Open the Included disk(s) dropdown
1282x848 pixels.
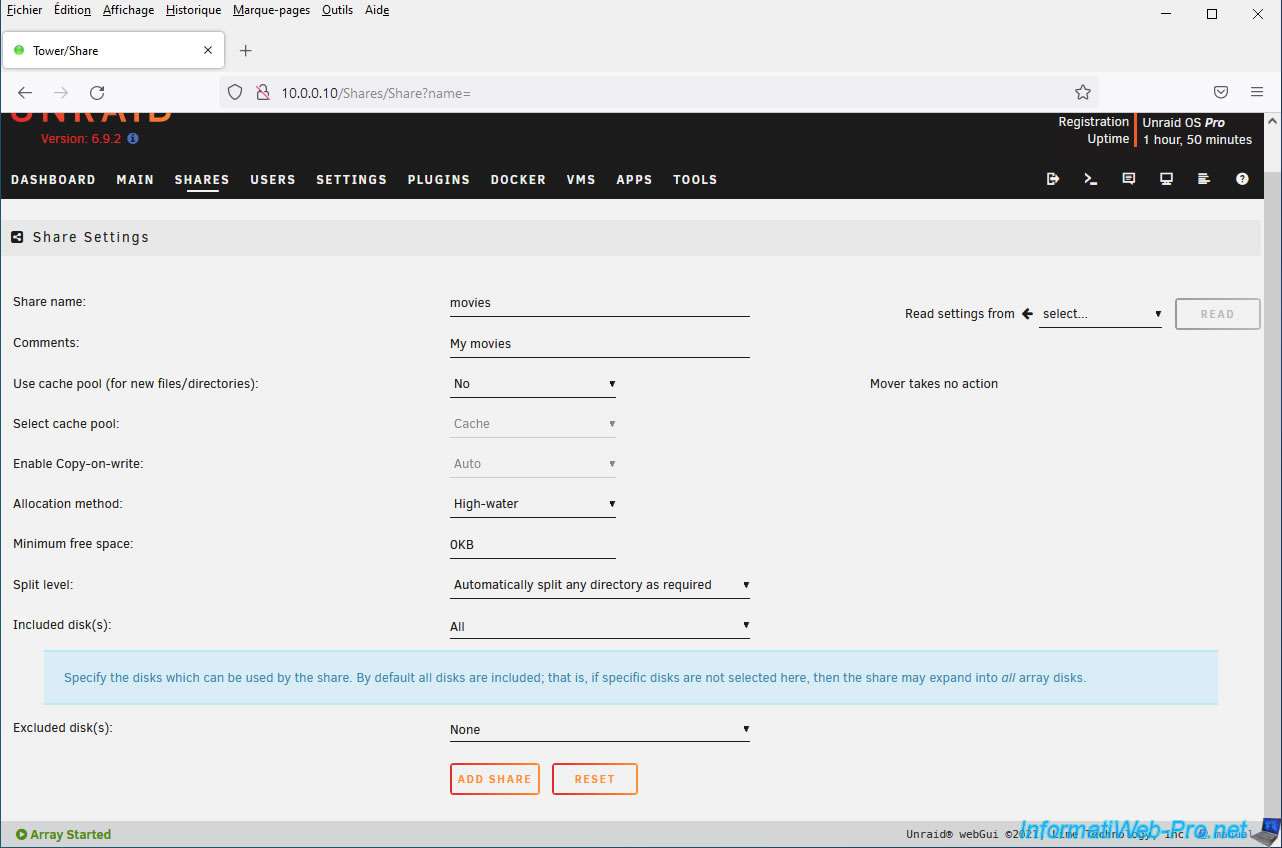click(599, 627)
